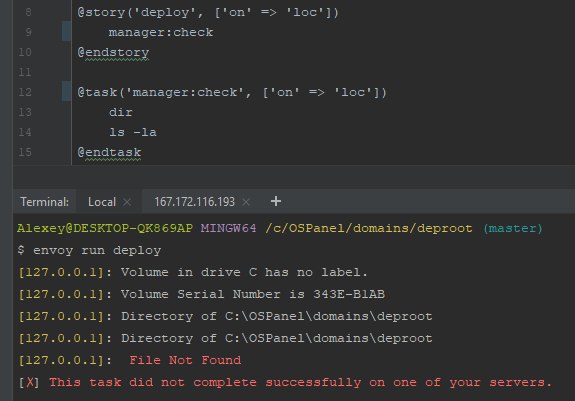Open the 167.172.116.193 terminal tab
This screenshot has height=401, width=575.
tap(194, 202)
